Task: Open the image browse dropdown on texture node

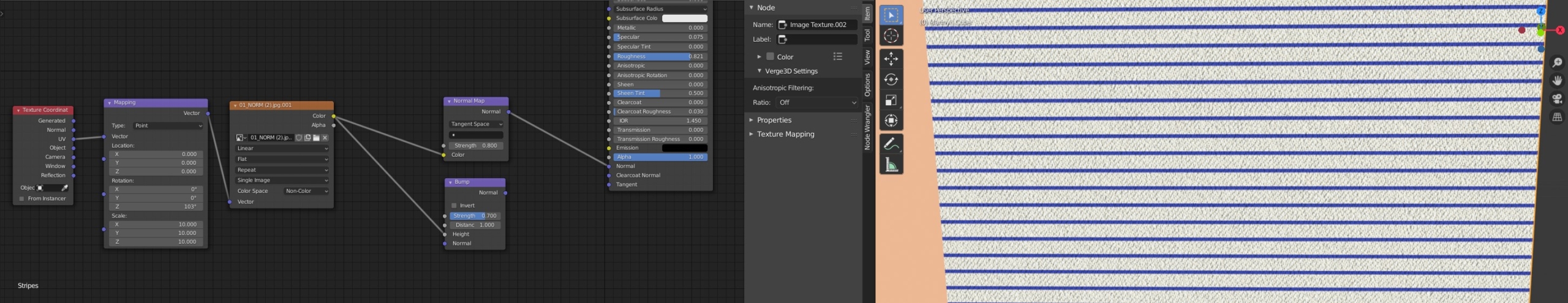Action: pos(241,138)
